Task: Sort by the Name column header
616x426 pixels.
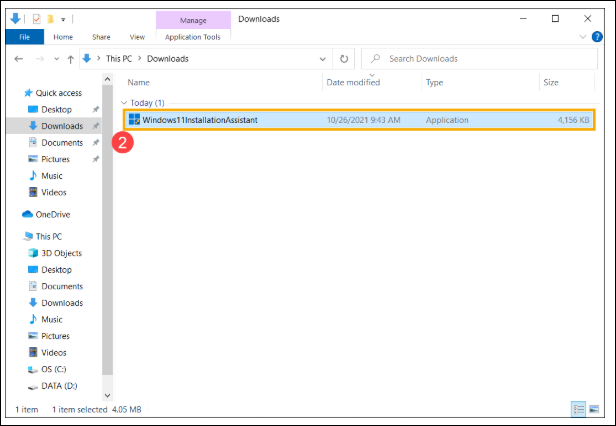Action: point(139,83)
